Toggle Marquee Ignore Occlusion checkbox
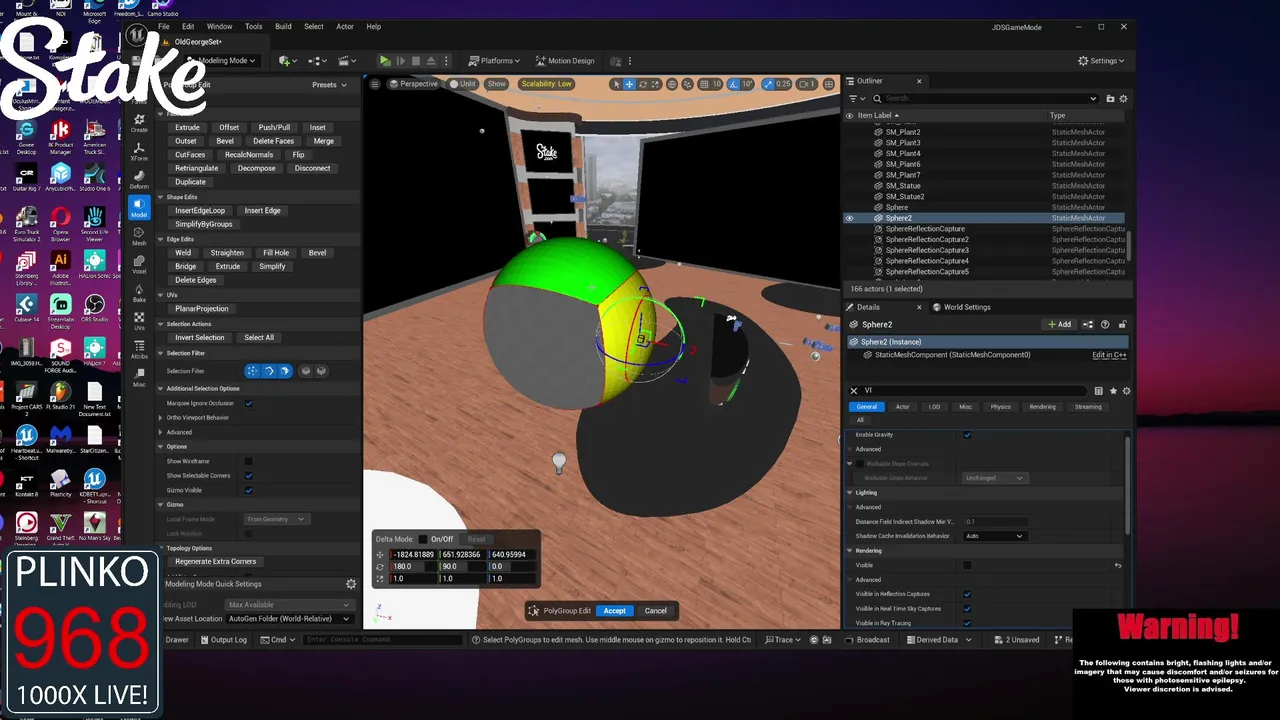 click(248, 403)
